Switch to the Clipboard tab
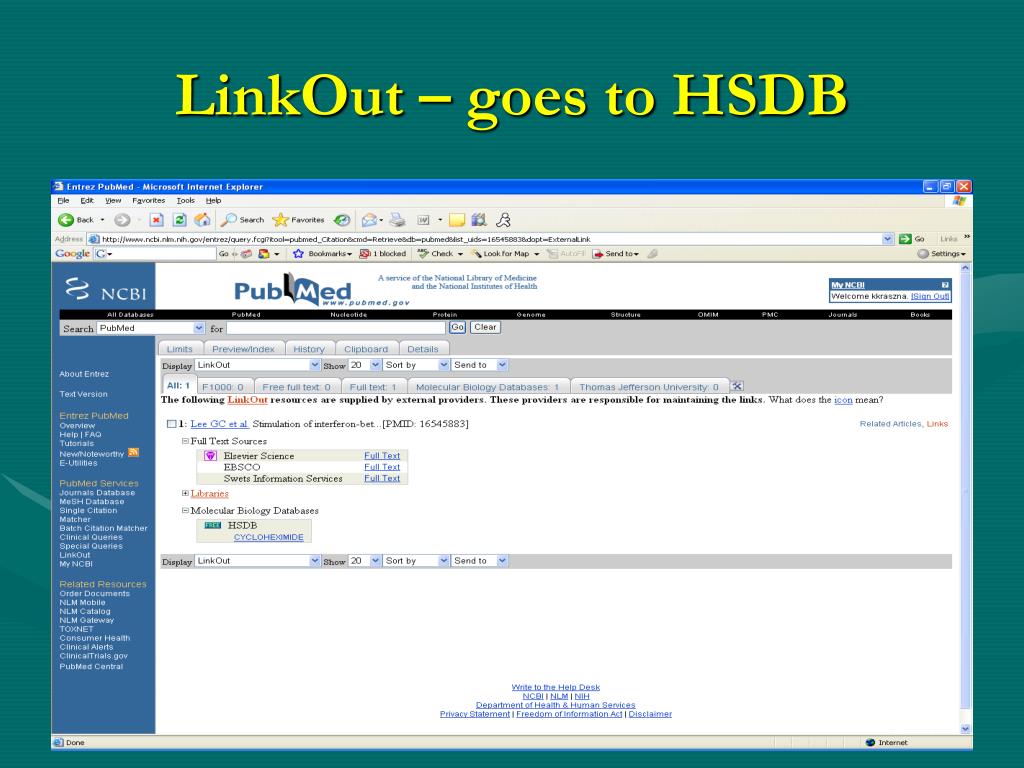The height and width of the screenshot is (768, 1024). (x=366, y=349)
